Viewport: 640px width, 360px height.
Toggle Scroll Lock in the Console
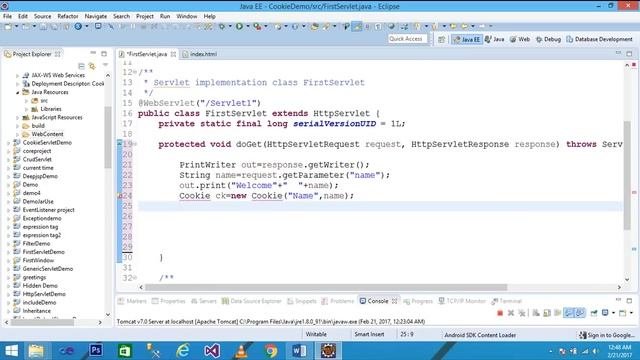(x=547, y=313)
